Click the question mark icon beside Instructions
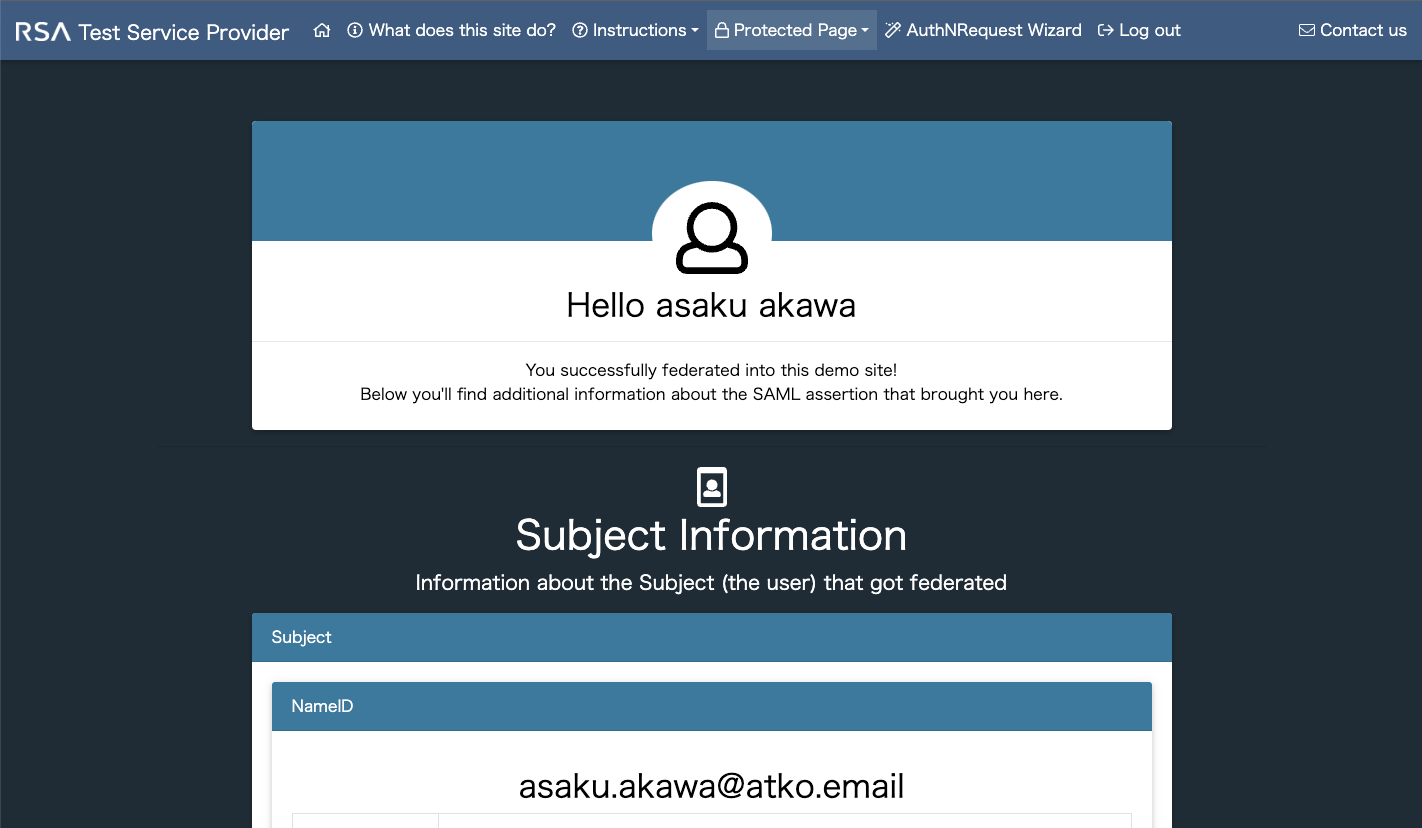Viewport: 1422px width, 828px height. pos(580,30)
